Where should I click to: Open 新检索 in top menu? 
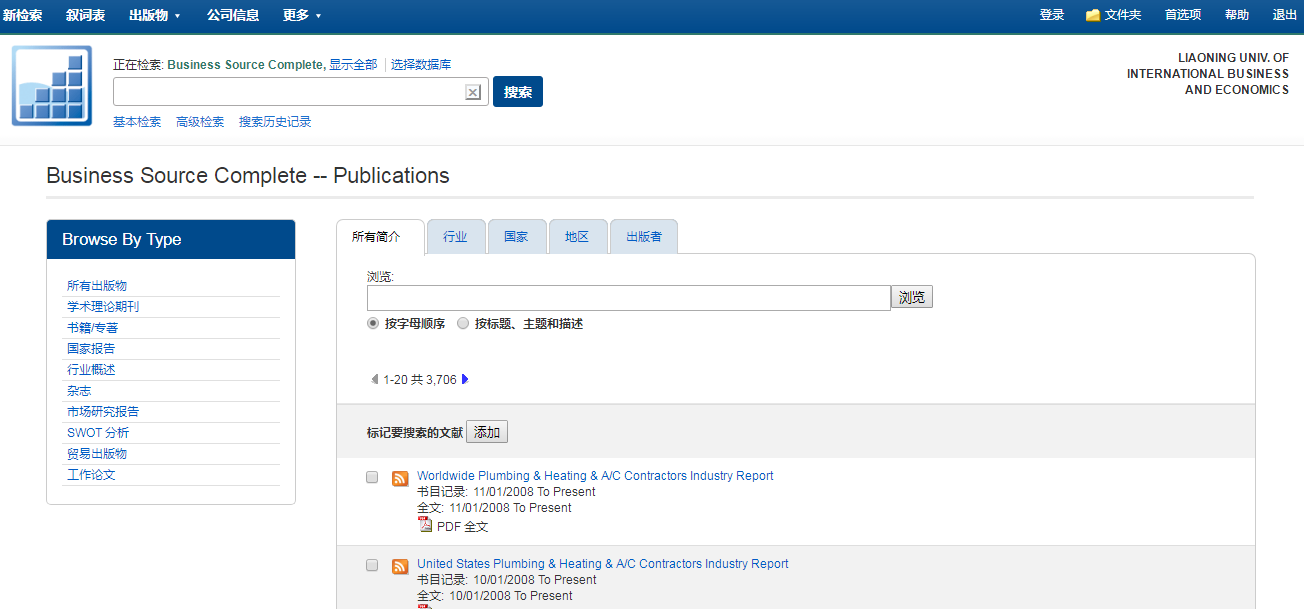pyautogui.click(x=22, y=15)
